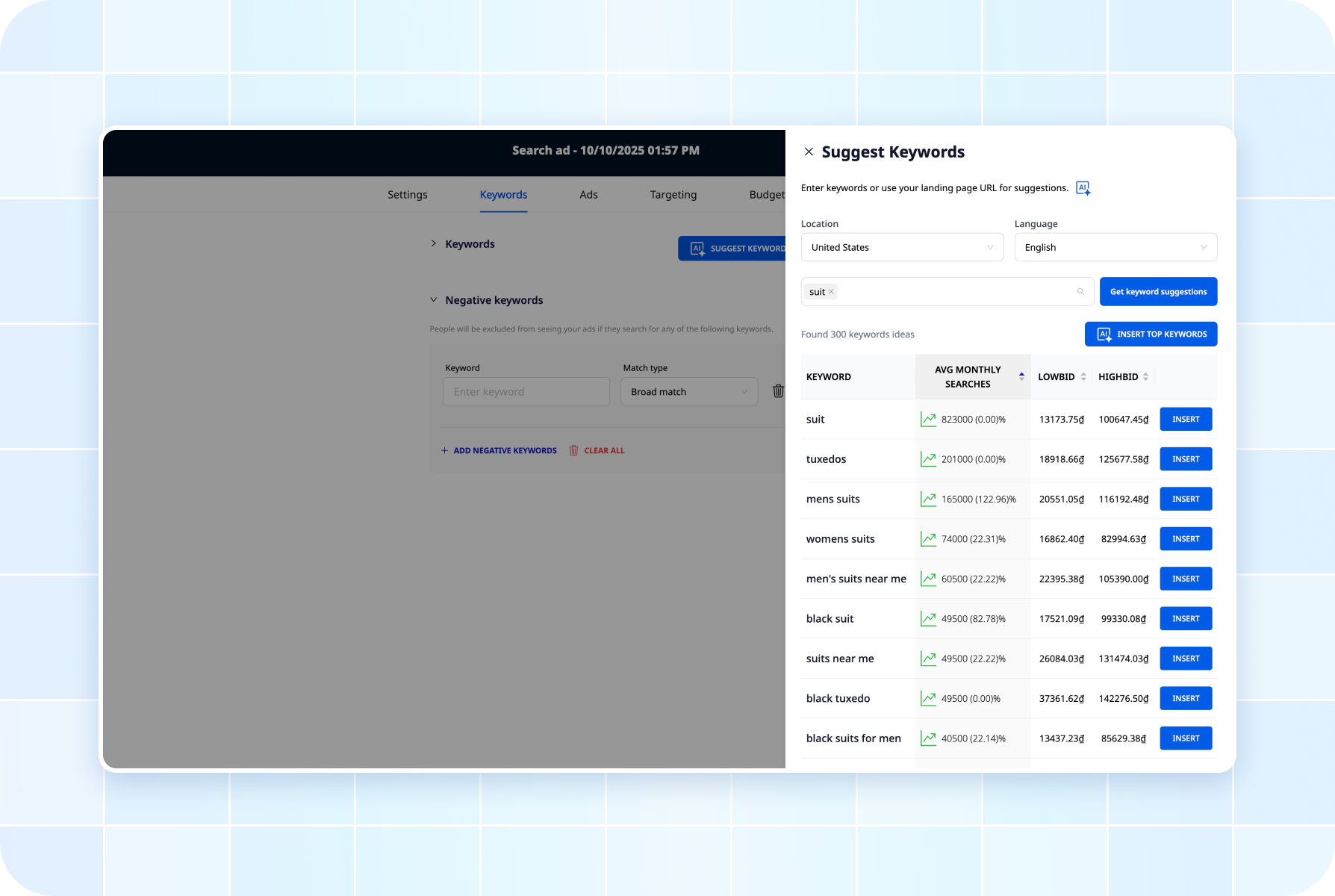Switch to the Settings tab
Image resolution: width=1335 pixels, height=896 pixels.
408,195
